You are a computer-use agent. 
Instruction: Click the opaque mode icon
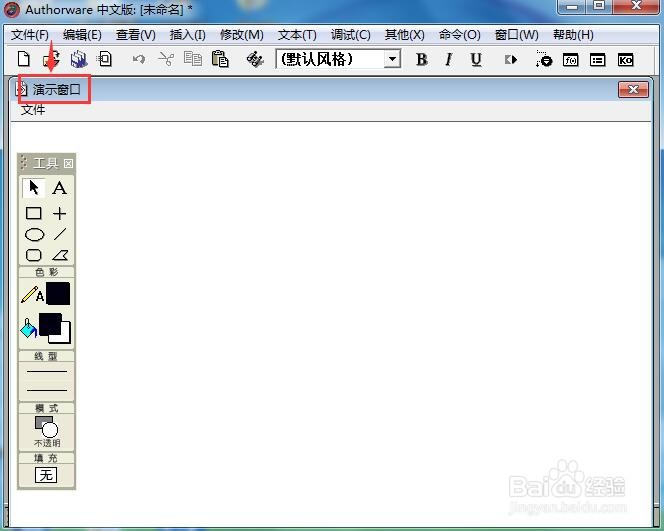click(x=47, y=427)
